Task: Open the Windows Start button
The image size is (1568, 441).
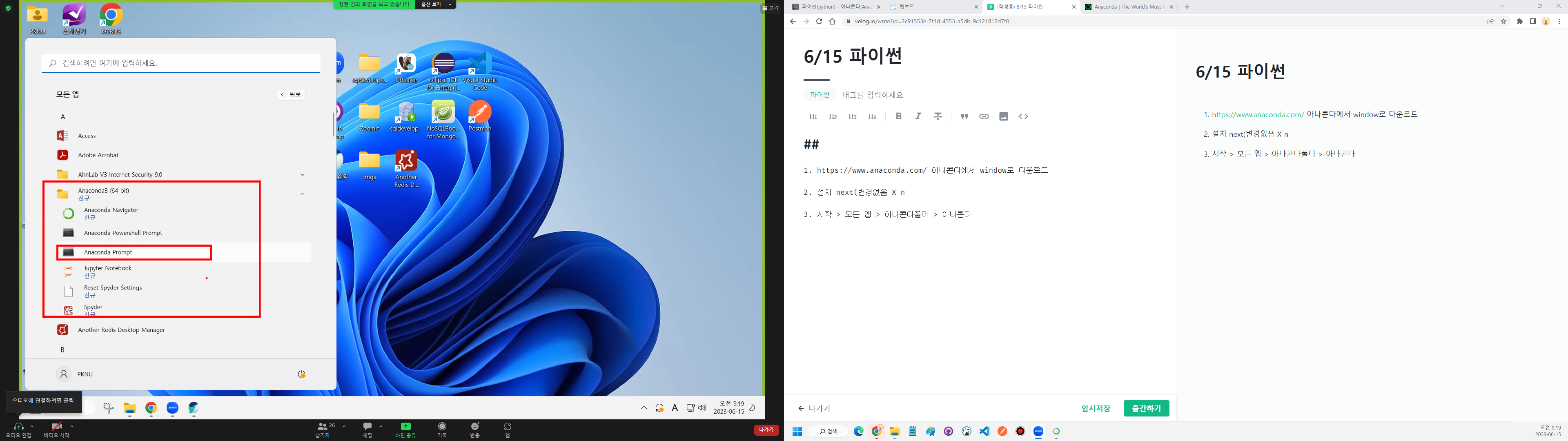Action: 797,431
